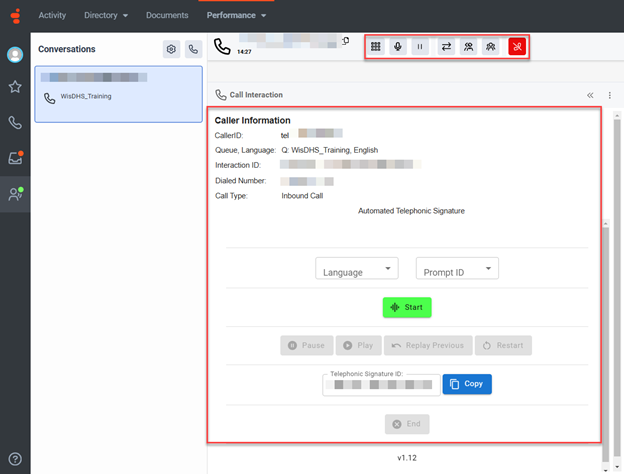
Task: Expand the Directory menu
Action: [x=106, y=16]
